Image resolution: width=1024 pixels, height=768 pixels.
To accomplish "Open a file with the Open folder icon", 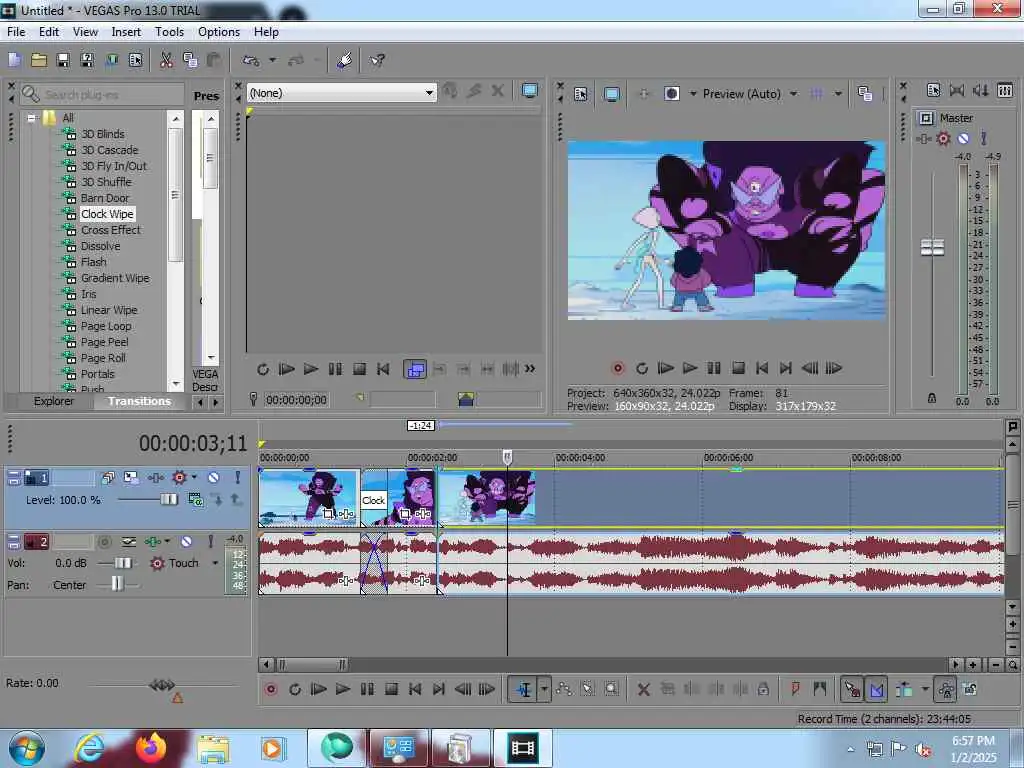I will click(39, 60).
